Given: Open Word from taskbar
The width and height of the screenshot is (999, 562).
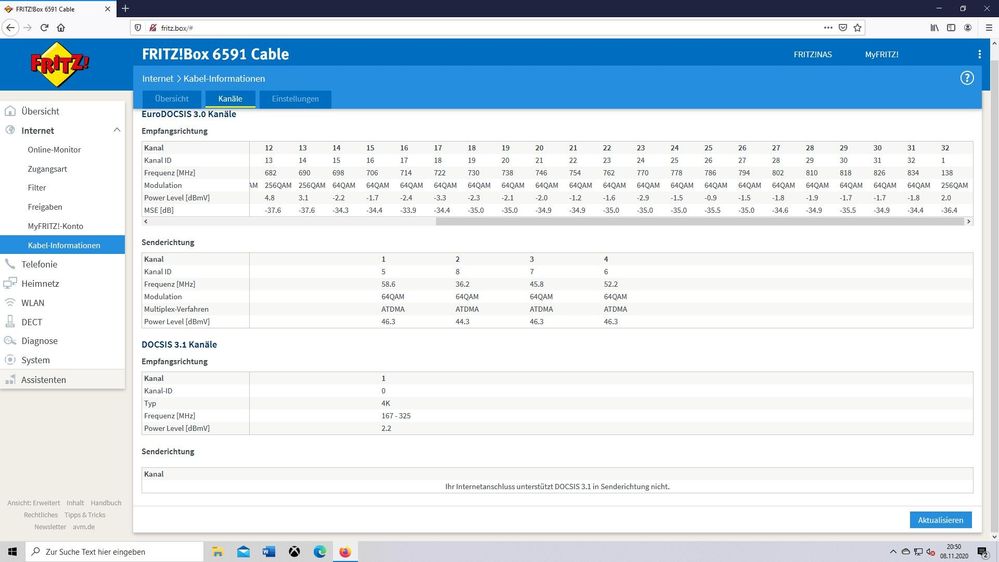Looking at the screenshot, I should 269,551.
